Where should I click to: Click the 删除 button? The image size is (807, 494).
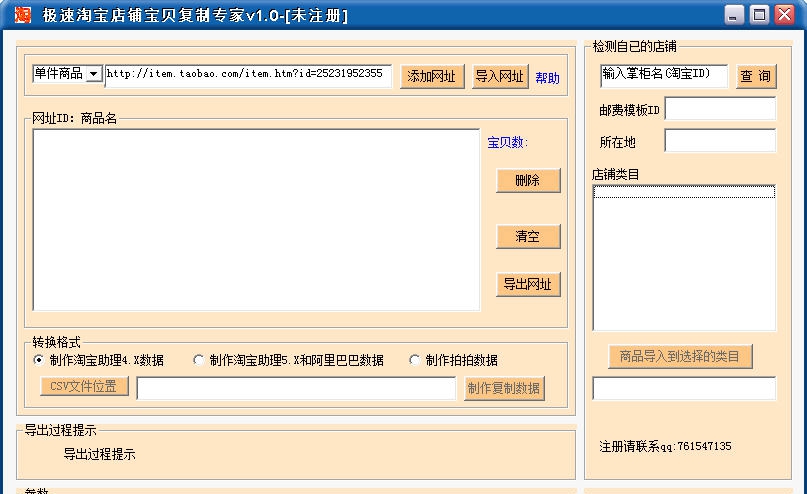pos(528,181)
